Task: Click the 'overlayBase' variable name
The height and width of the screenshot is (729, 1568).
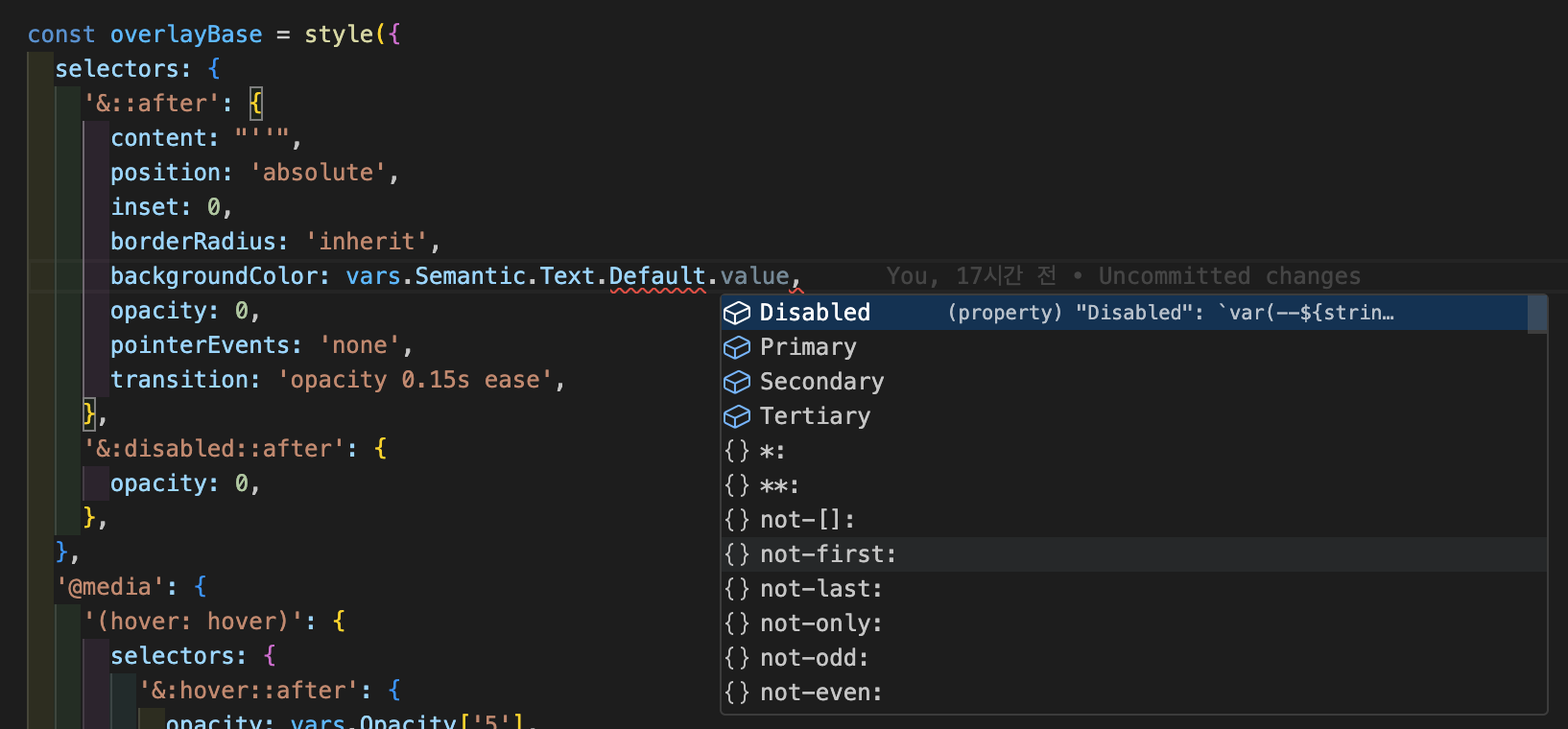Action: tap(186, 35)
